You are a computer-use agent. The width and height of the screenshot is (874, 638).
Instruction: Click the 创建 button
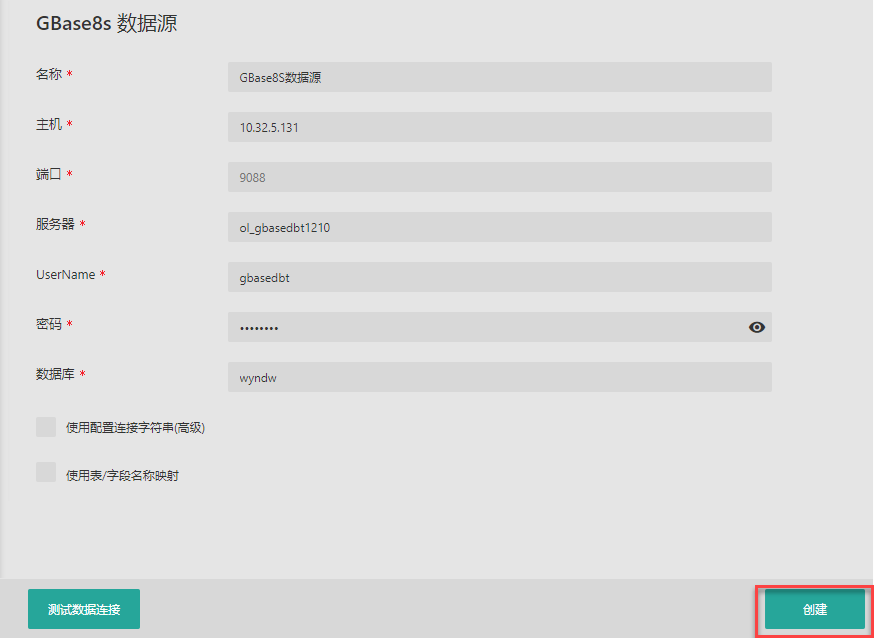coord(815,609)
